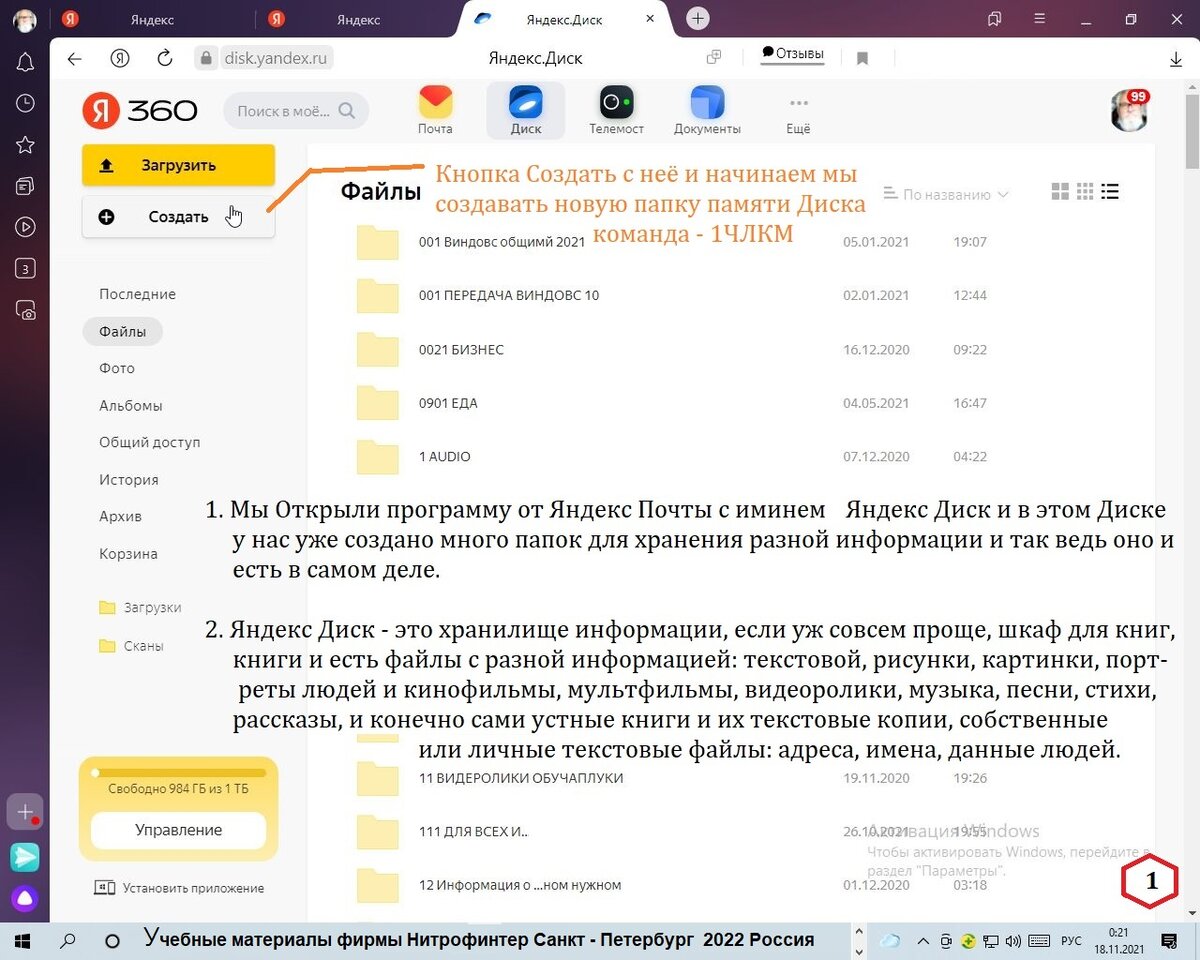
Task: Open the Документы service icon
Action: tap(707, 110)
